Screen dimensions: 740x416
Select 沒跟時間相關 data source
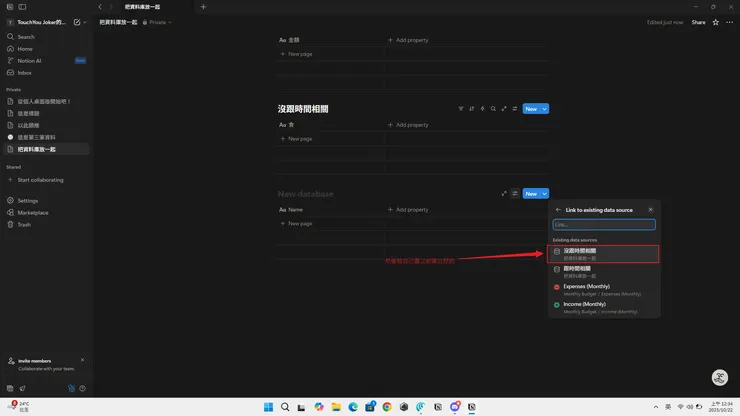coord(603,254)
